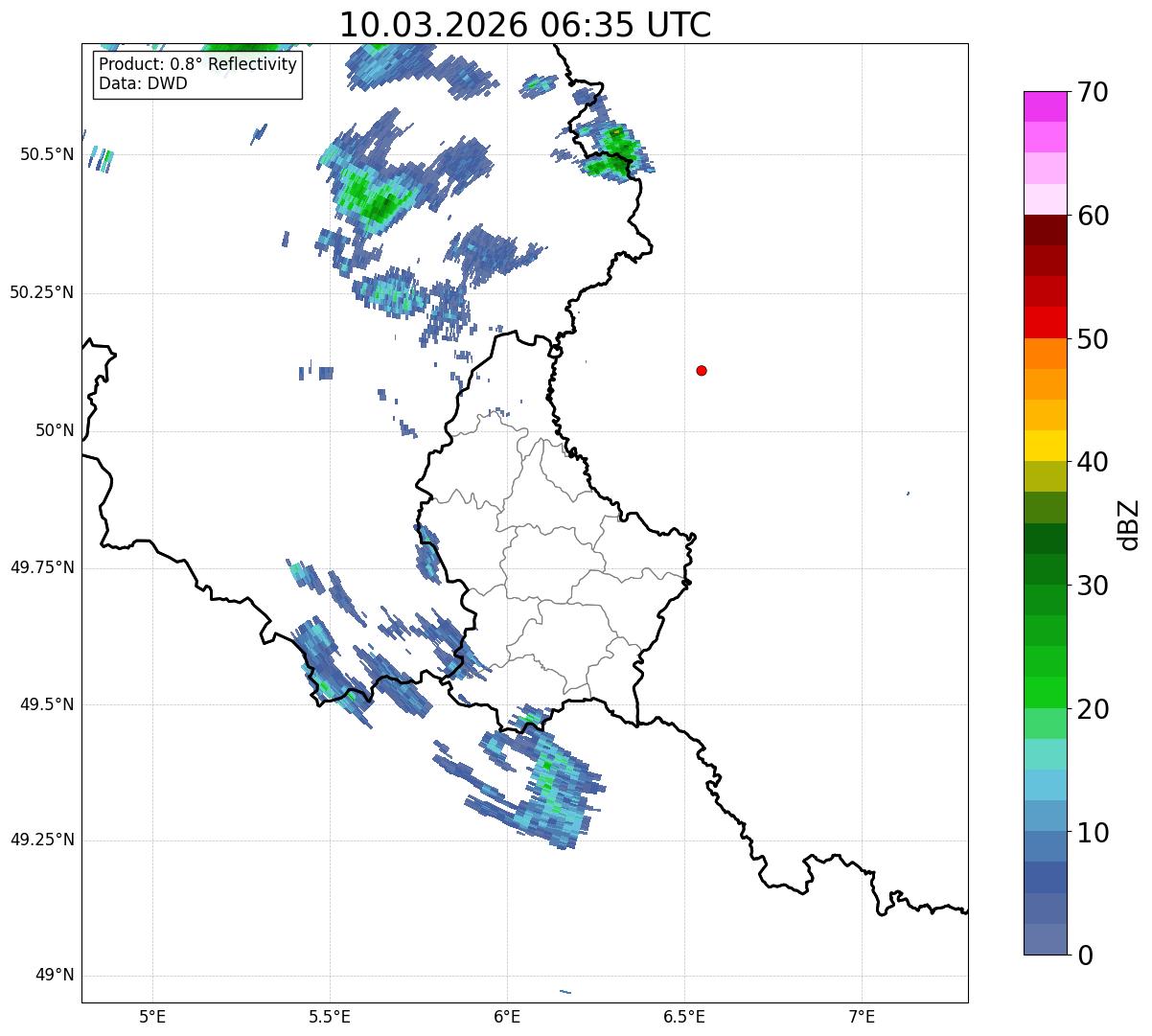Viewport: 1152px width, 1036px height.
Task: Click the "49.75°N" latitude label
Action: (42, 567)
